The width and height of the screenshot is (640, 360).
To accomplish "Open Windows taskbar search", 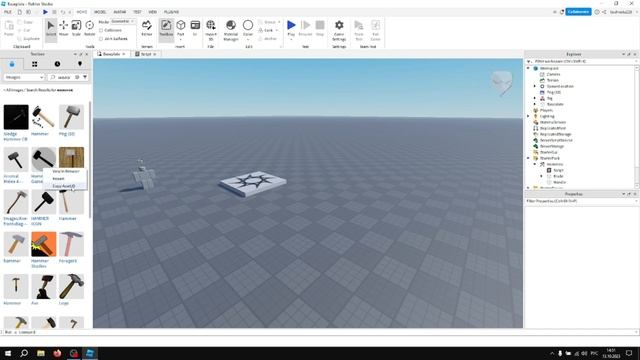I will point(24,353).
